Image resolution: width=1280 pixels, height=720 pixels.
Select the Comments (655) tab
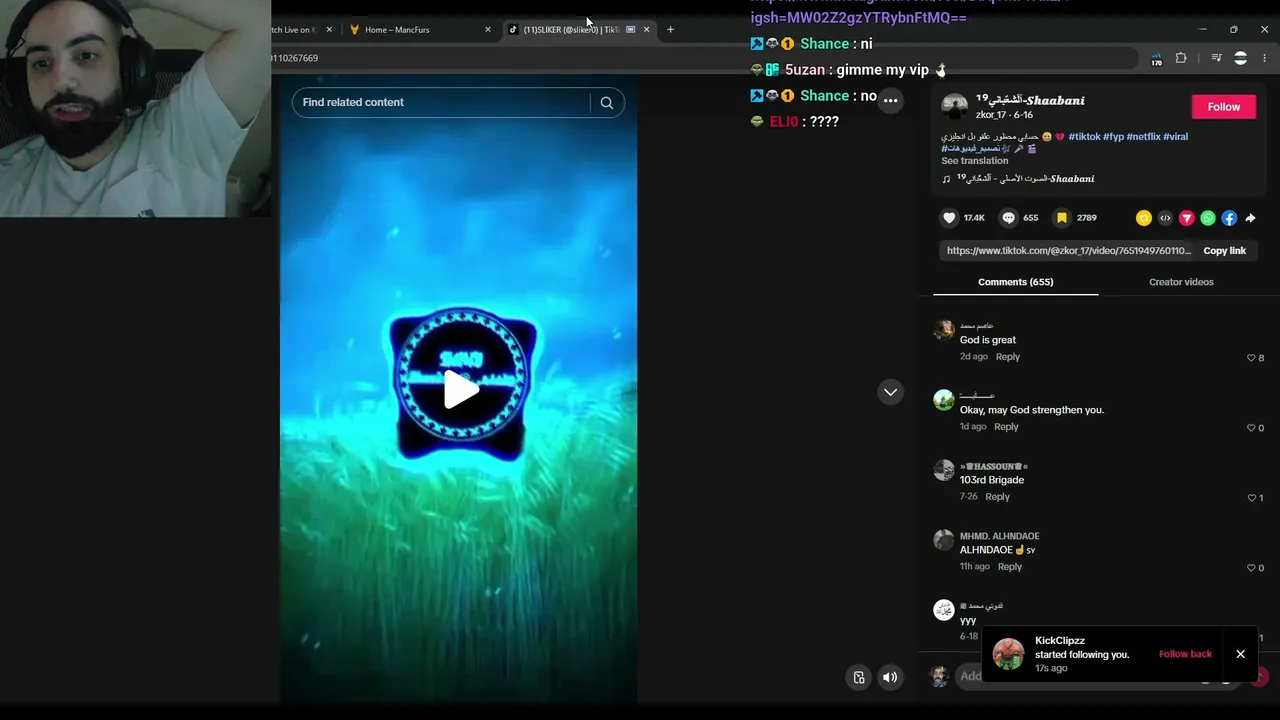pos(1015,282)
